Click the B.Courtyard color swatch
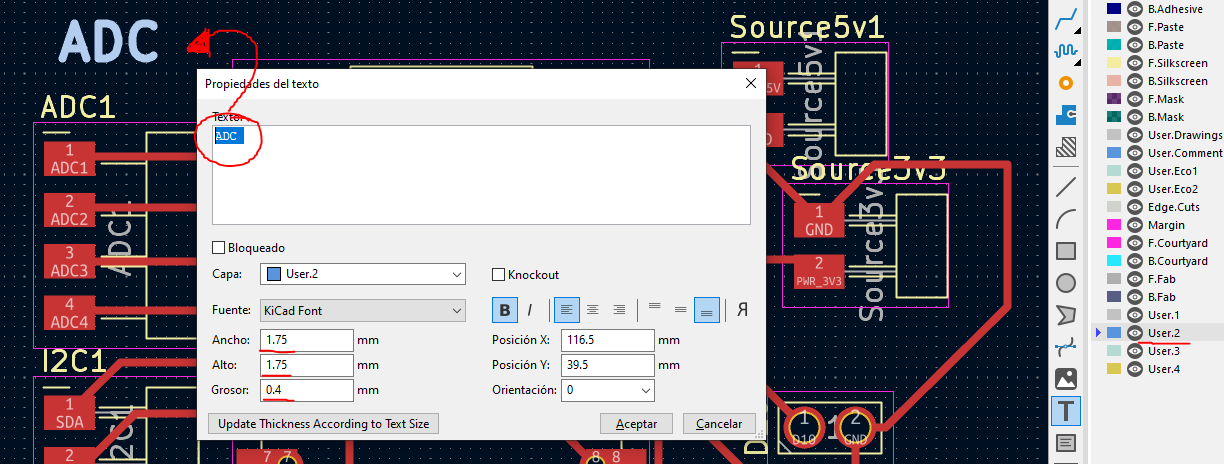Viewport: 1224px width, 464px height. pyautogui.click(x=1113, y=261)
